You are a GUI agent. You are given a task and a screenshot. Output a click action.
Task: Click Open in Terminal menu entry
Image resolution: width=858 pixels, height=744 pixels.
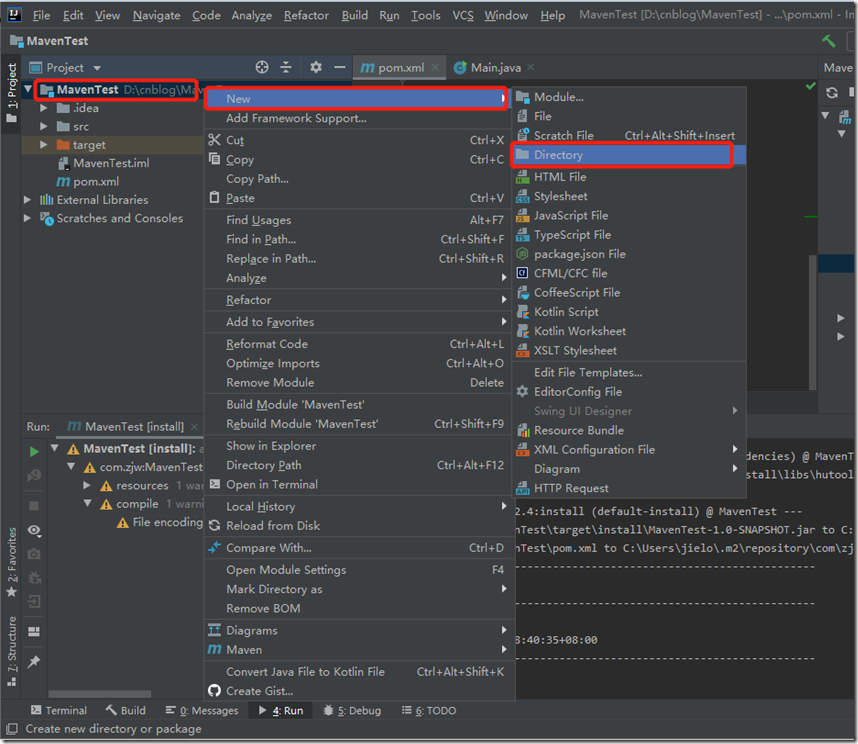click(359, 485)
